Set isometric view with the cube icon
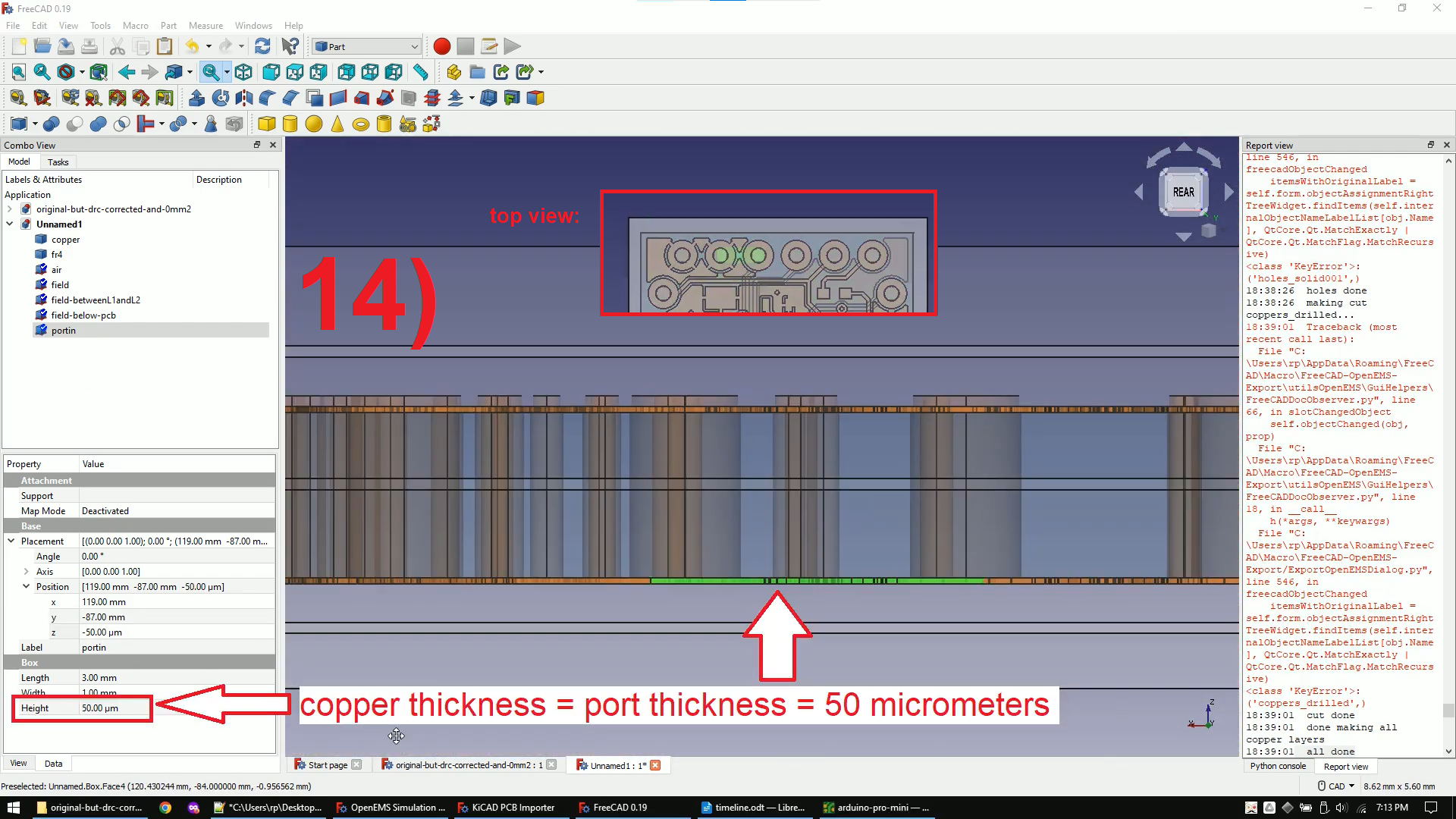 243,72
